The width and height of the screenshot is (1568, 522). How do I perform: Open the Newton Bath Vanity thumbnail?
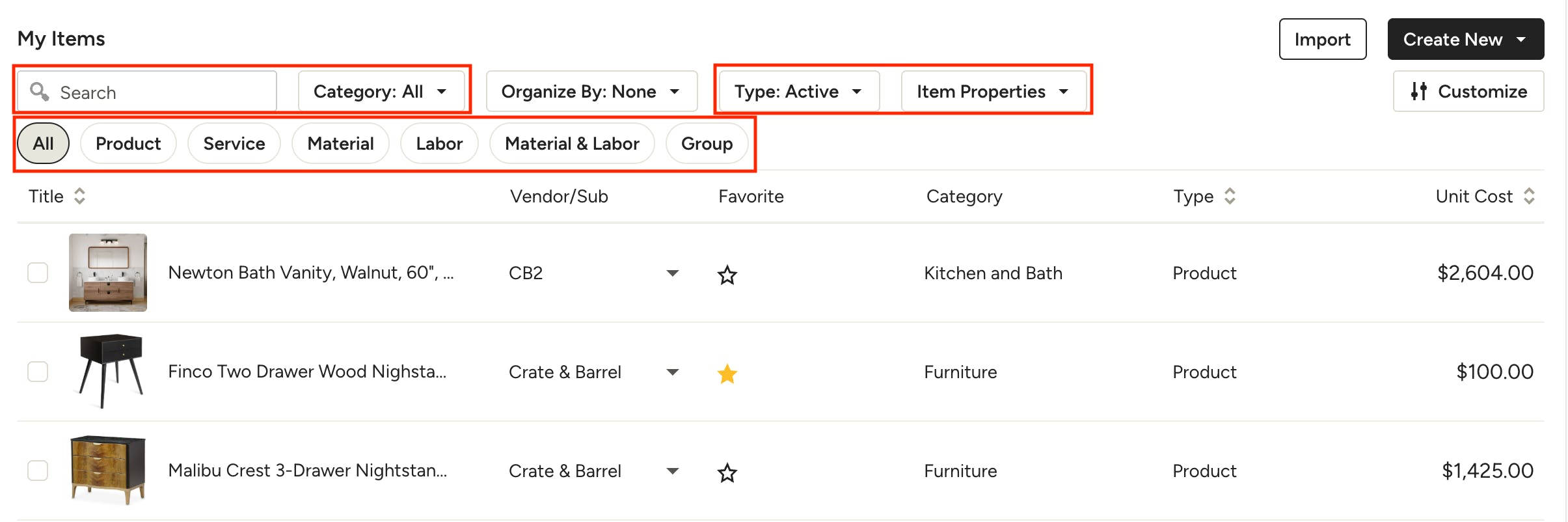pyautogui.click(x=108, y=273)
